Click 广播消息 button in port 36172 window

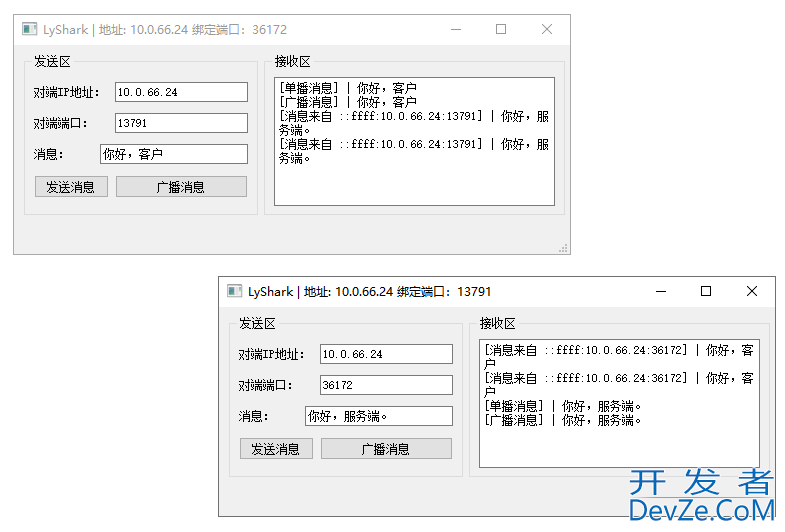coord(181,187)
